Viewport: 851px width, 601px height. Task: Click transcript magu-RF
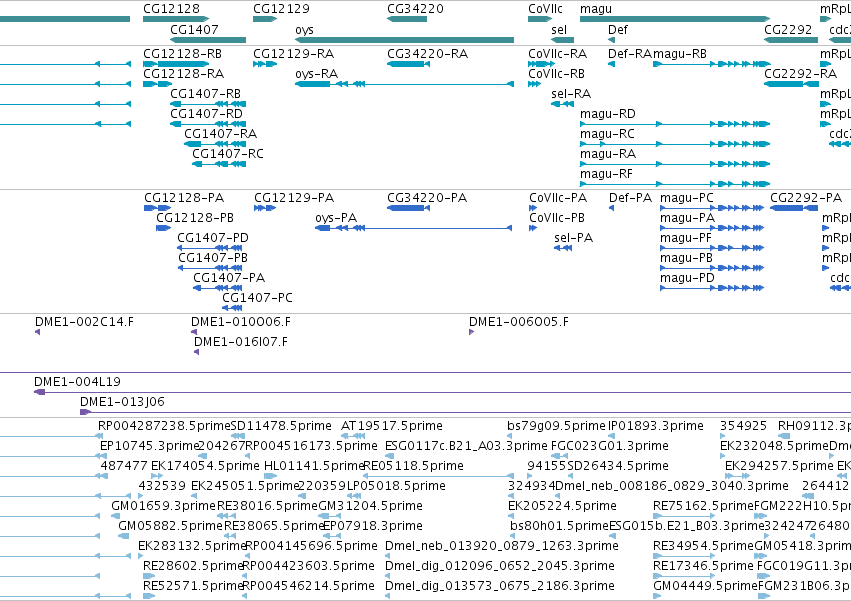[x=606, y=174]
